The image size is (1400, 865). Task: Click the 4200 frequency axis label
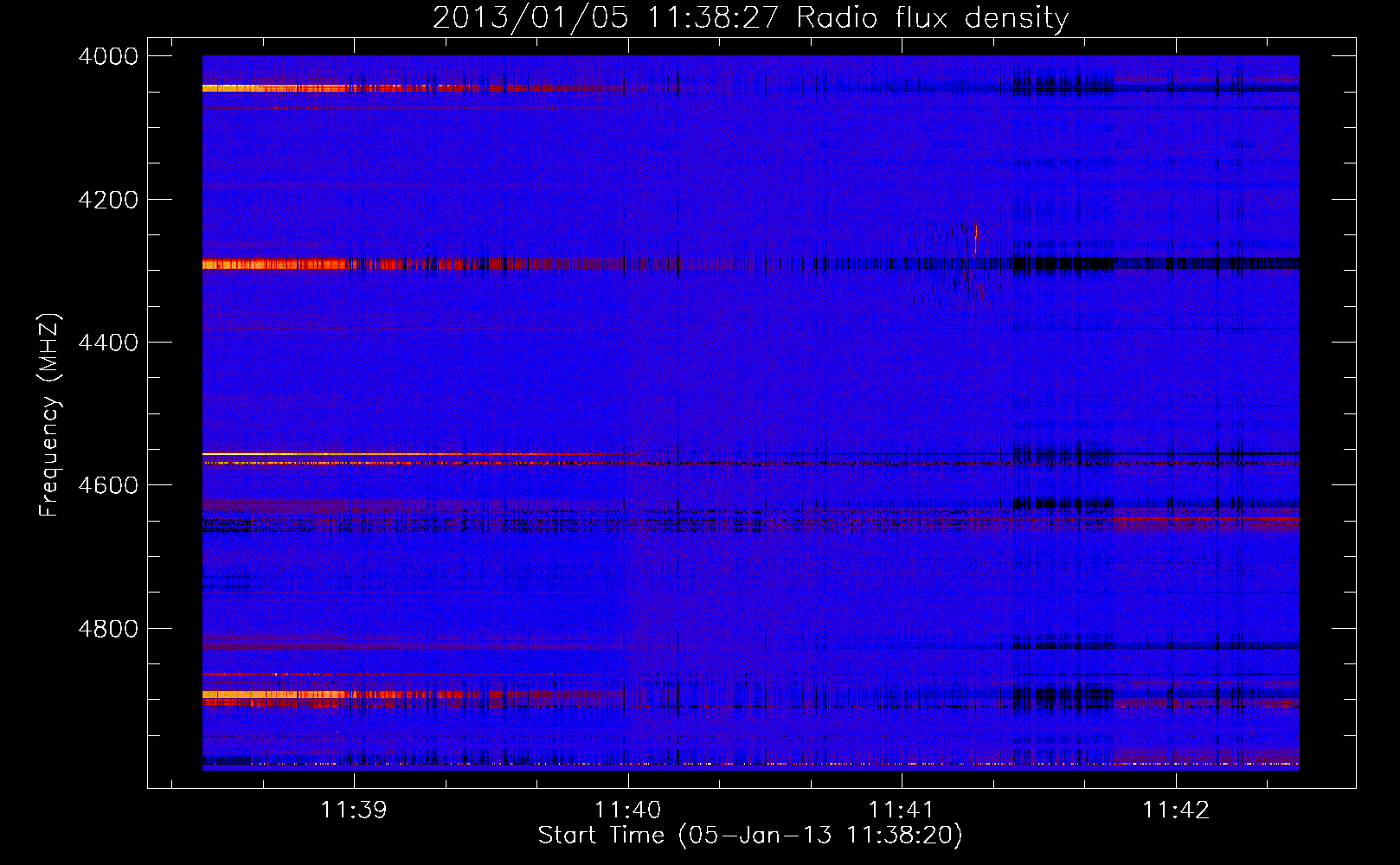(x=108, y=200)
